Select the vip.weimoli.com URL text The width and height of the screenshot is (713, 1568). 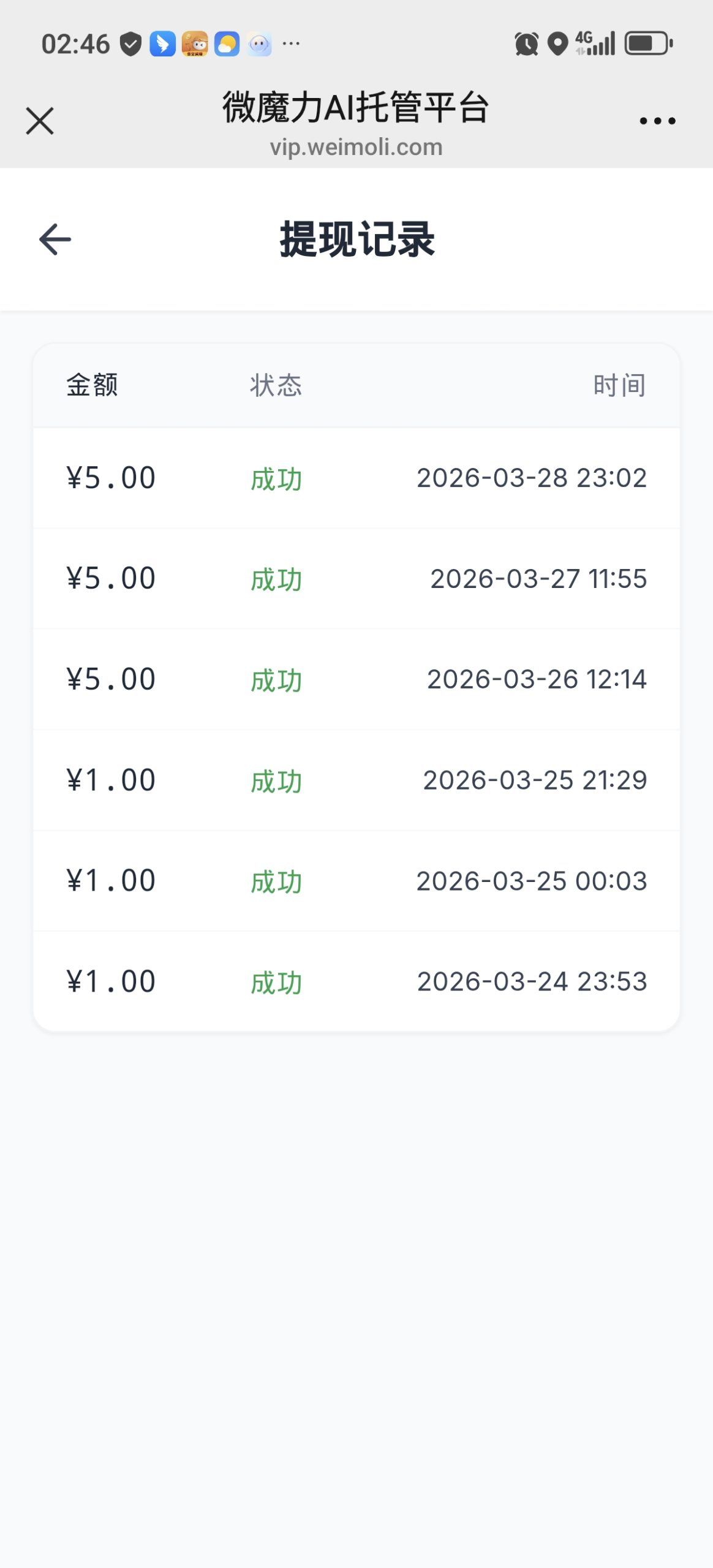click(356, 147)
